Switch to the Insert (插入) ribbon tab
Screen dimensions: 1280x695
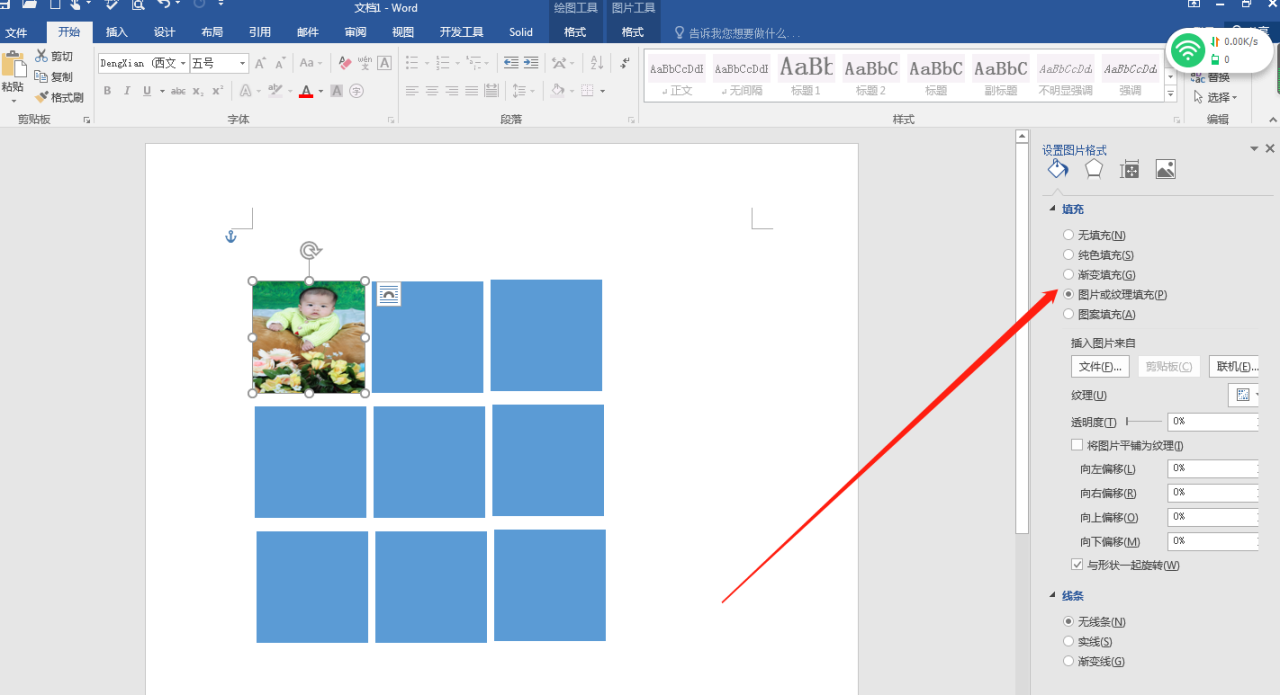[117, 32]
